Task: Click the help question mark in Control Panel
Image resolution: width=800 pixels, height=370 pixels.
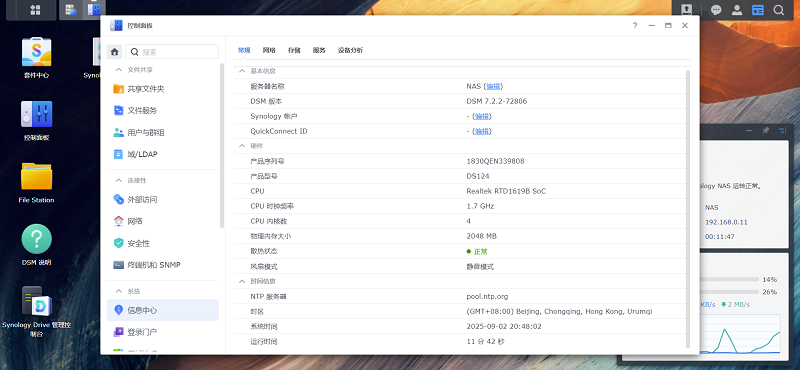Action: [635, 26]
